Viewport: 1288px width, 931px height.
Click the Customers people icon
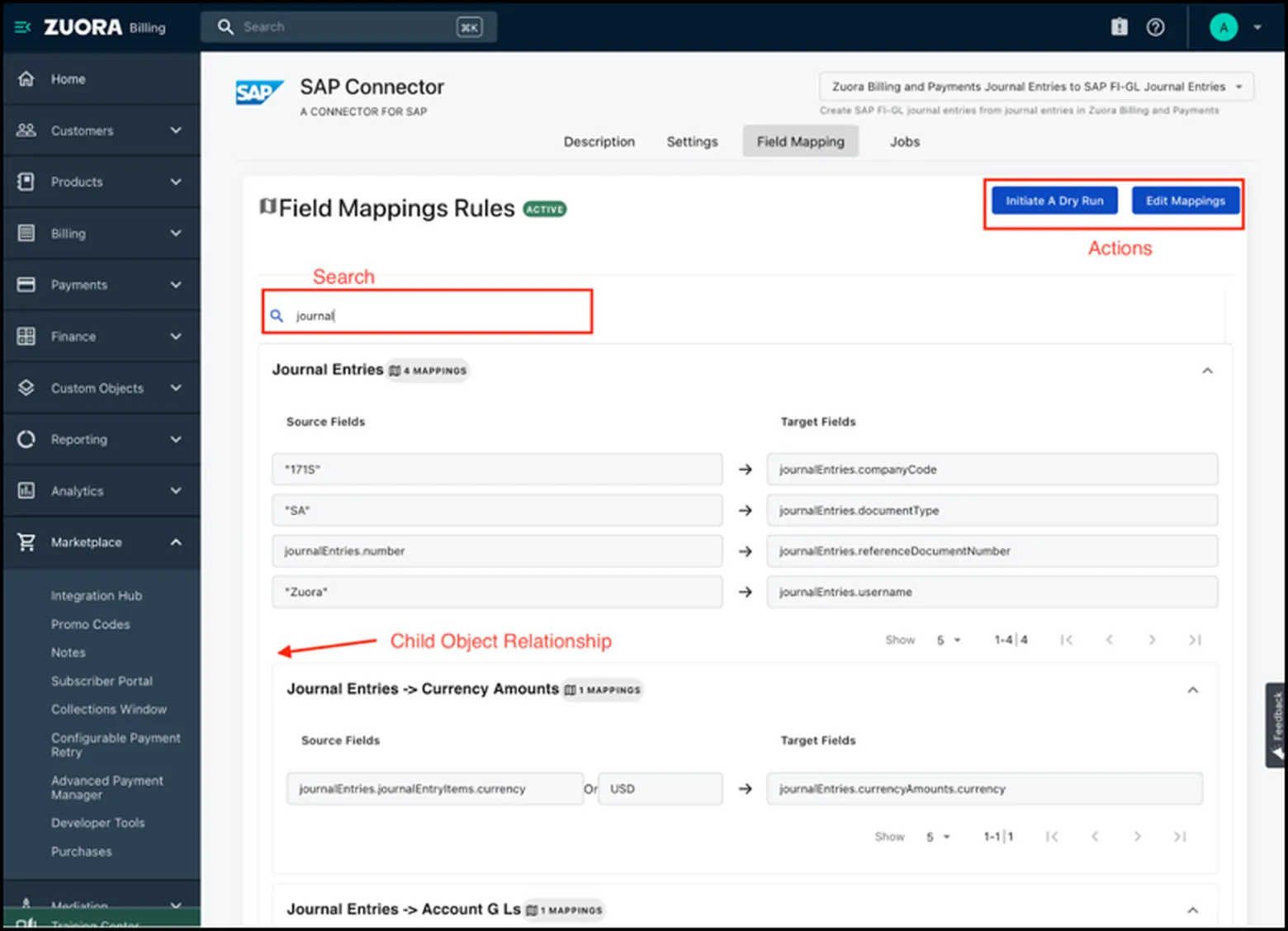coord(26,130)
